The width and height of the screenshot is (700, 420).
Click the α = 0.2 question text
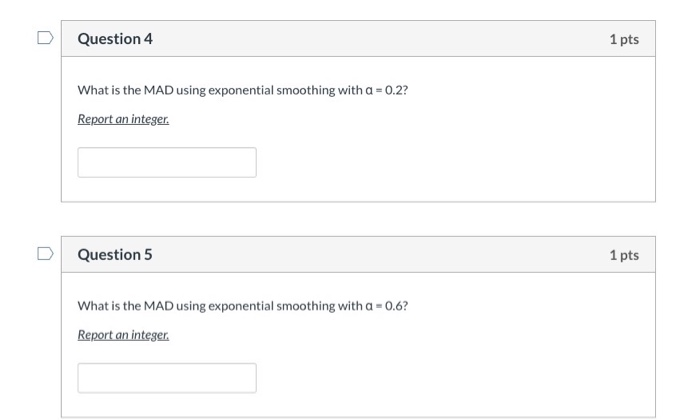[x=384, y=91]
